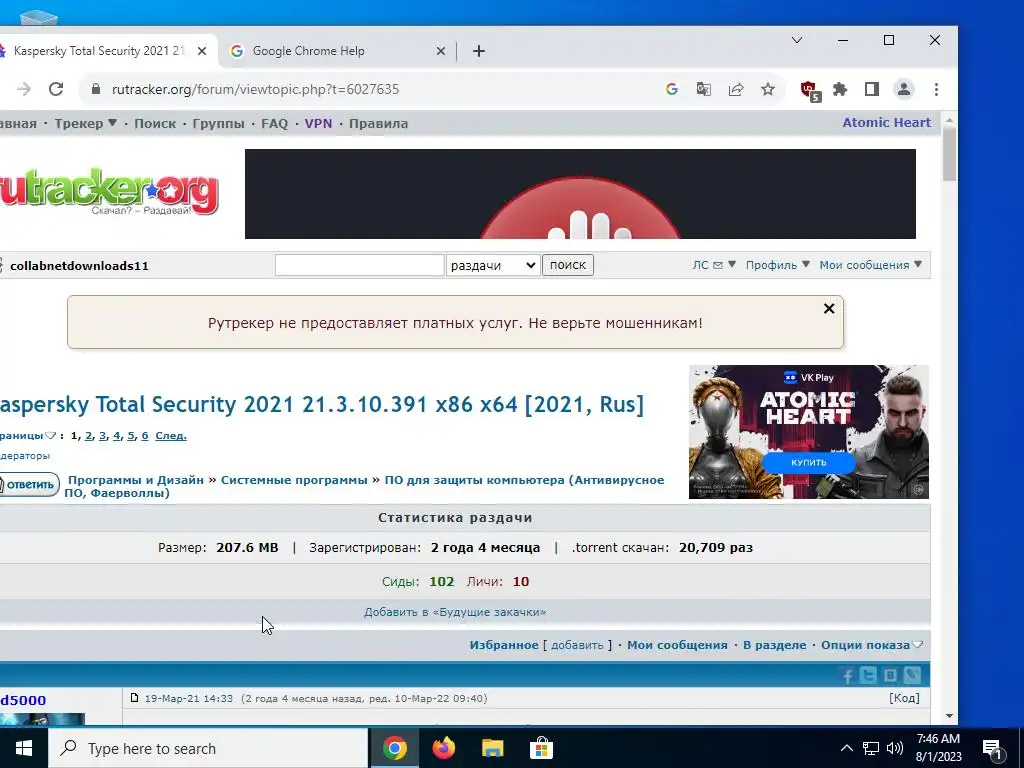The height and width of the screenshot is (768, 1024).
Task: Open the FAQ menu link
Action: [x=274, y=123]
